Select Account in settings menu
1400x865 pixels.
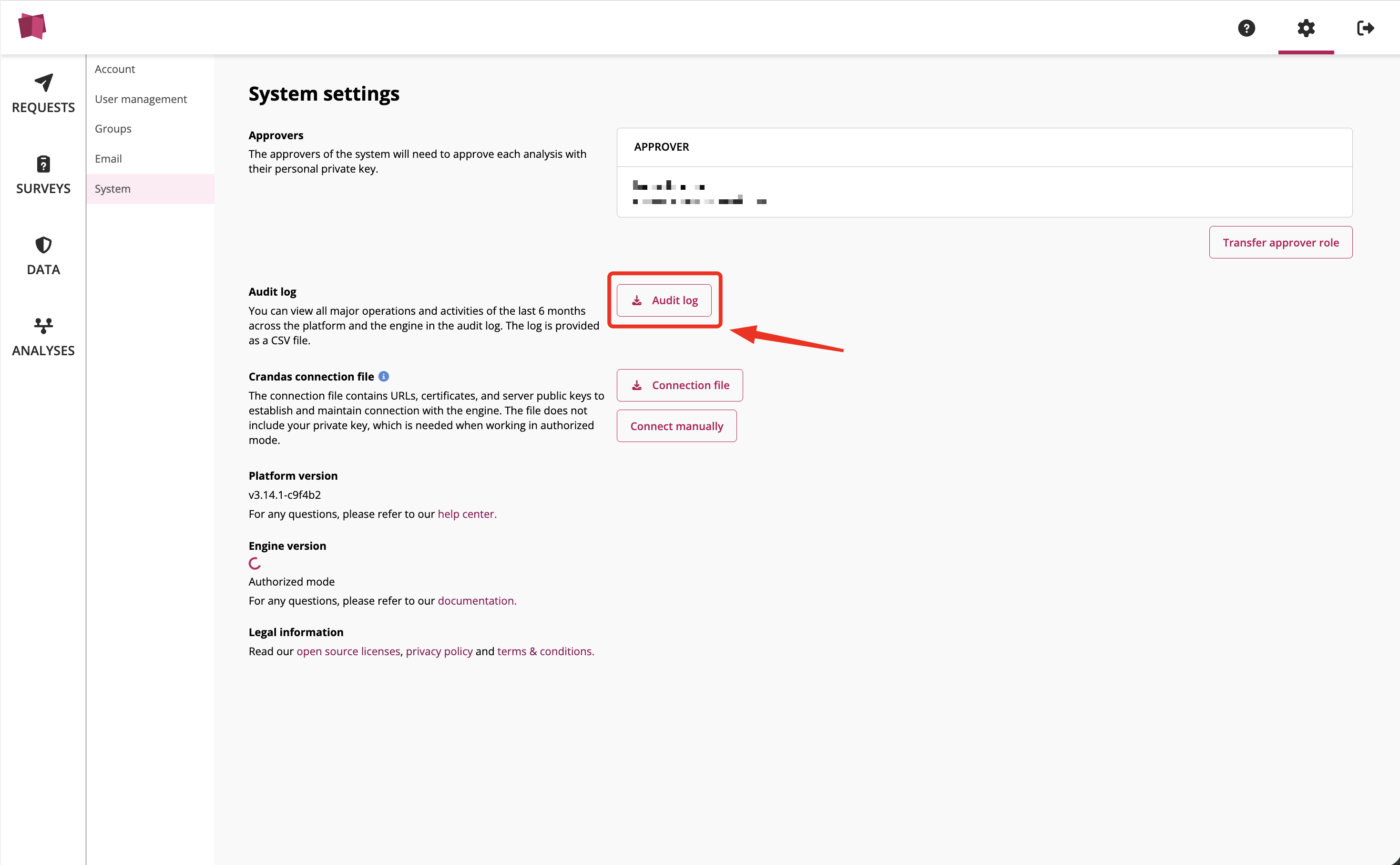[x=115, y=69]
